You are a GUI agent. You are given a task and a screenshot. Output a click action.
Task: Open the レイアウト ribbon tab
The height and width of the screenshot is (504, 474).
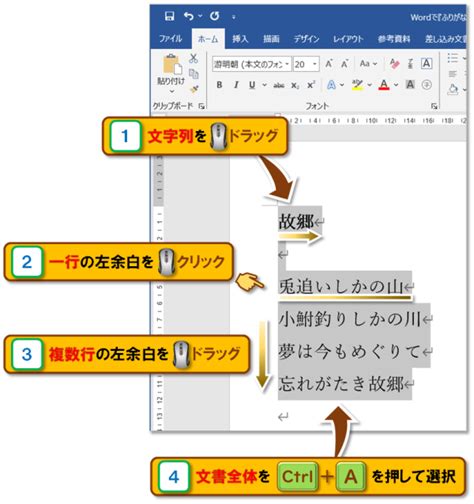coord(348,39)
